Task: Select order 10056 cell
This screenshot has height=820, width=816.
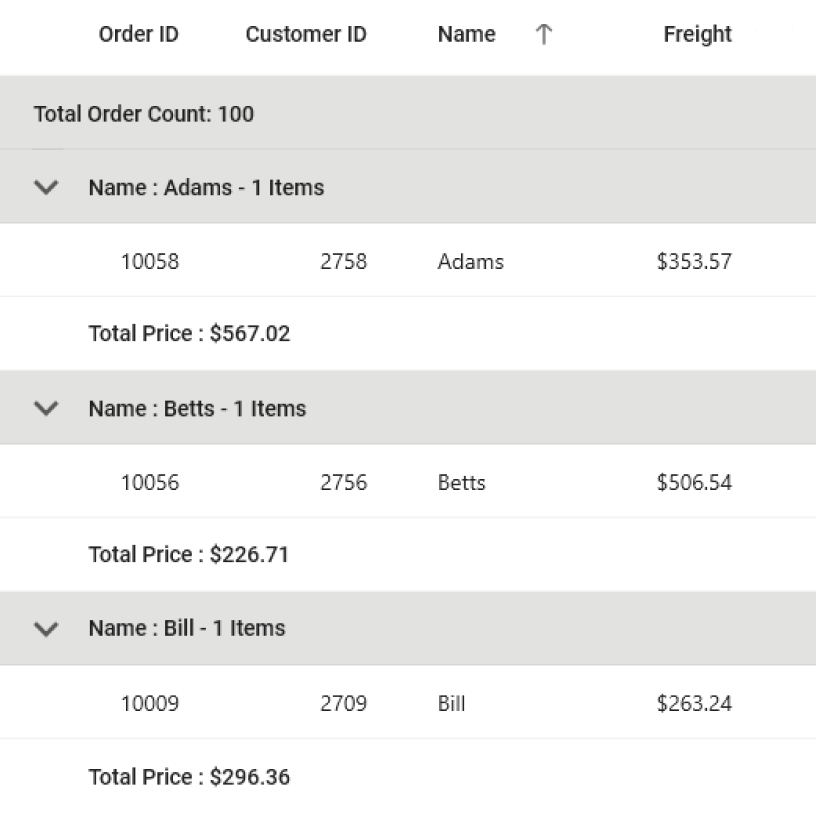Action: pos(150,483)
